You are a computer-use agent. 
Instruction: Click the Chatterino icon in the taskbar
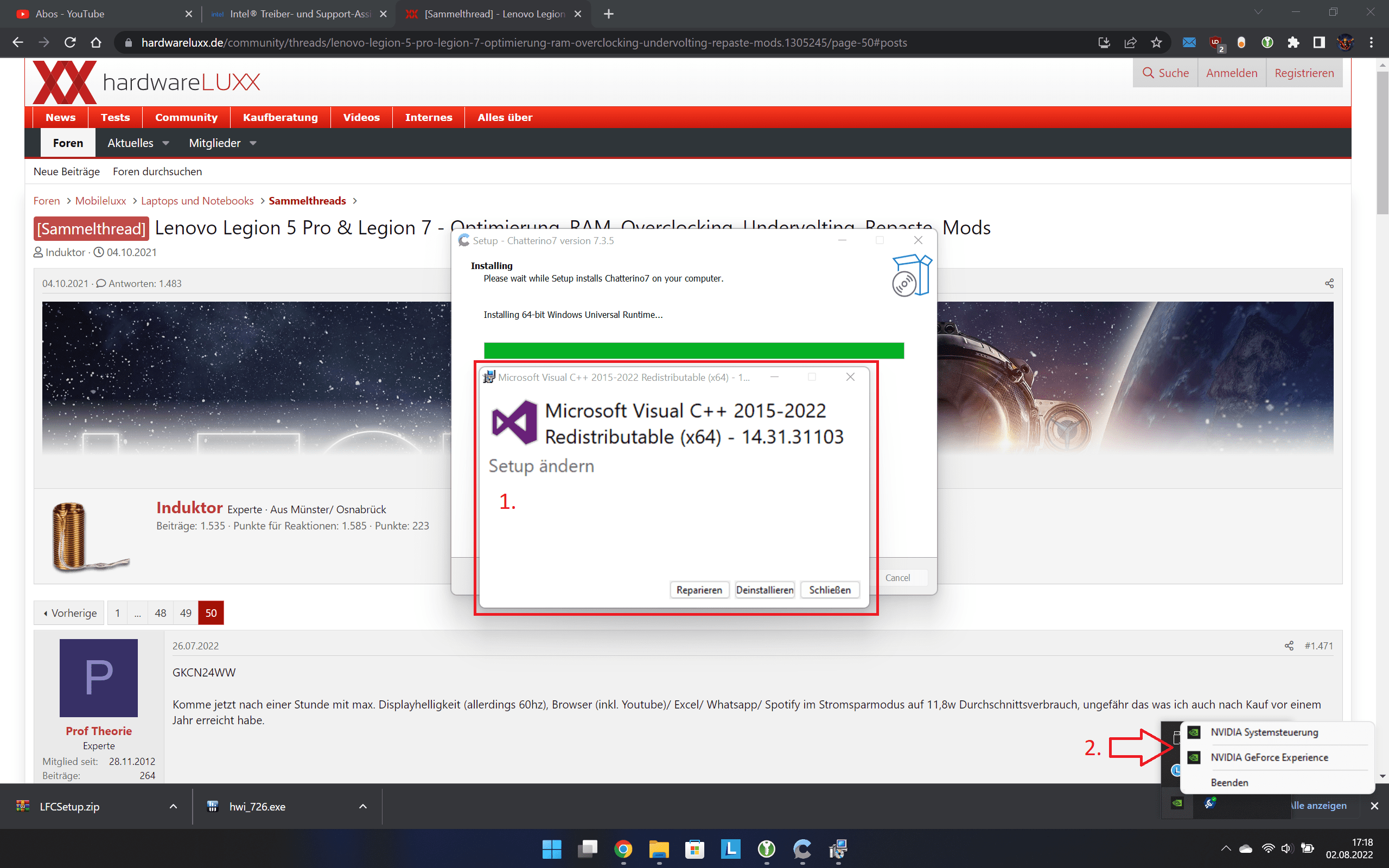[x=802, y=848]
